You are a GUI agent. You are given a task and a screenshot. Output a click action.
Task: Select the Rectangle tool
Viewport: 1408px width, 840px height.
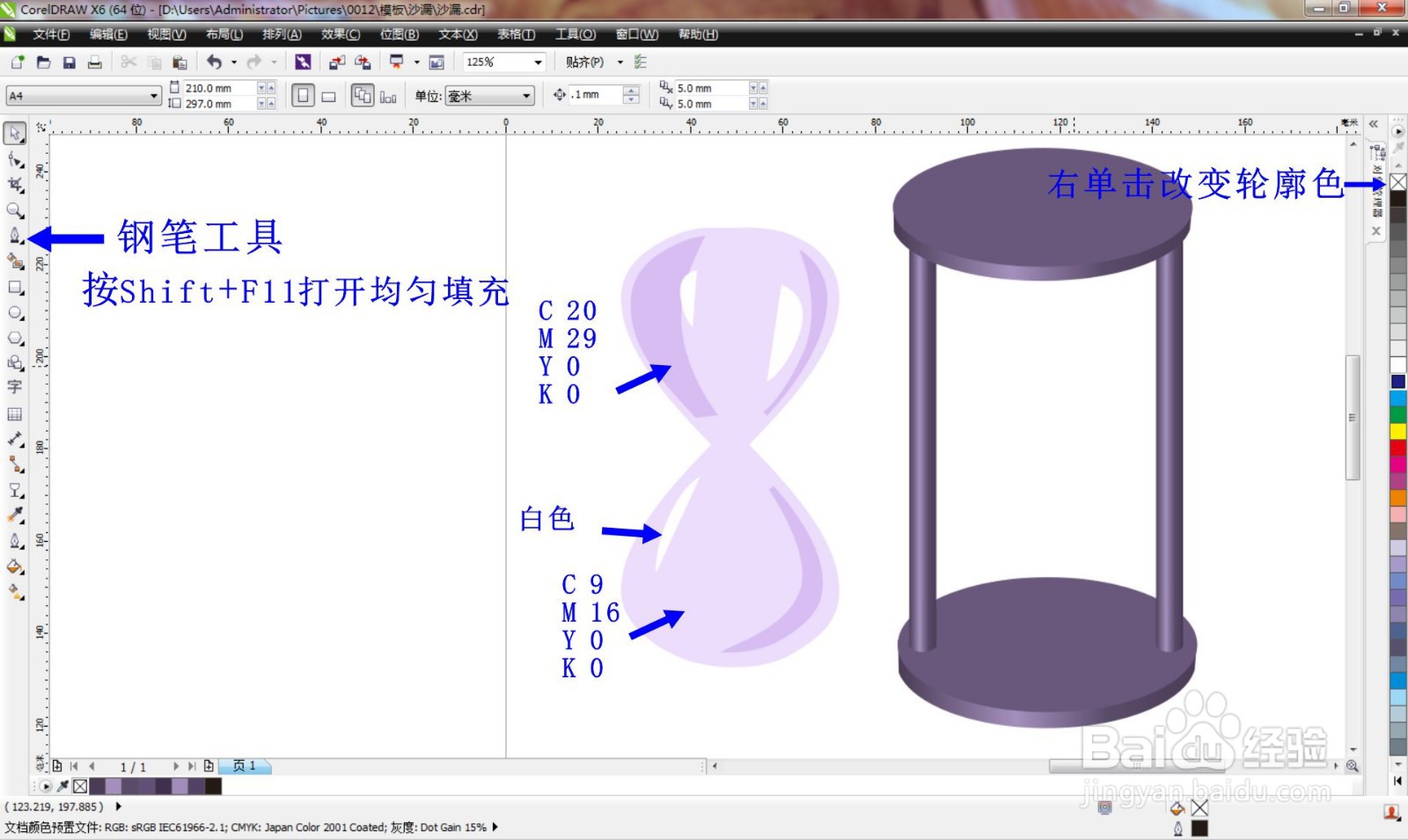14,288
